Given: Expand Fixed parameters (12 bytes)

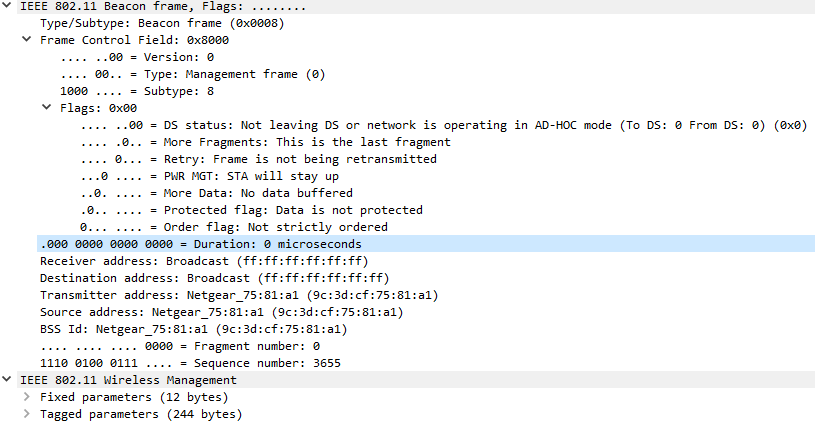Looking at the screenshot, I should [x=27, y=397].
